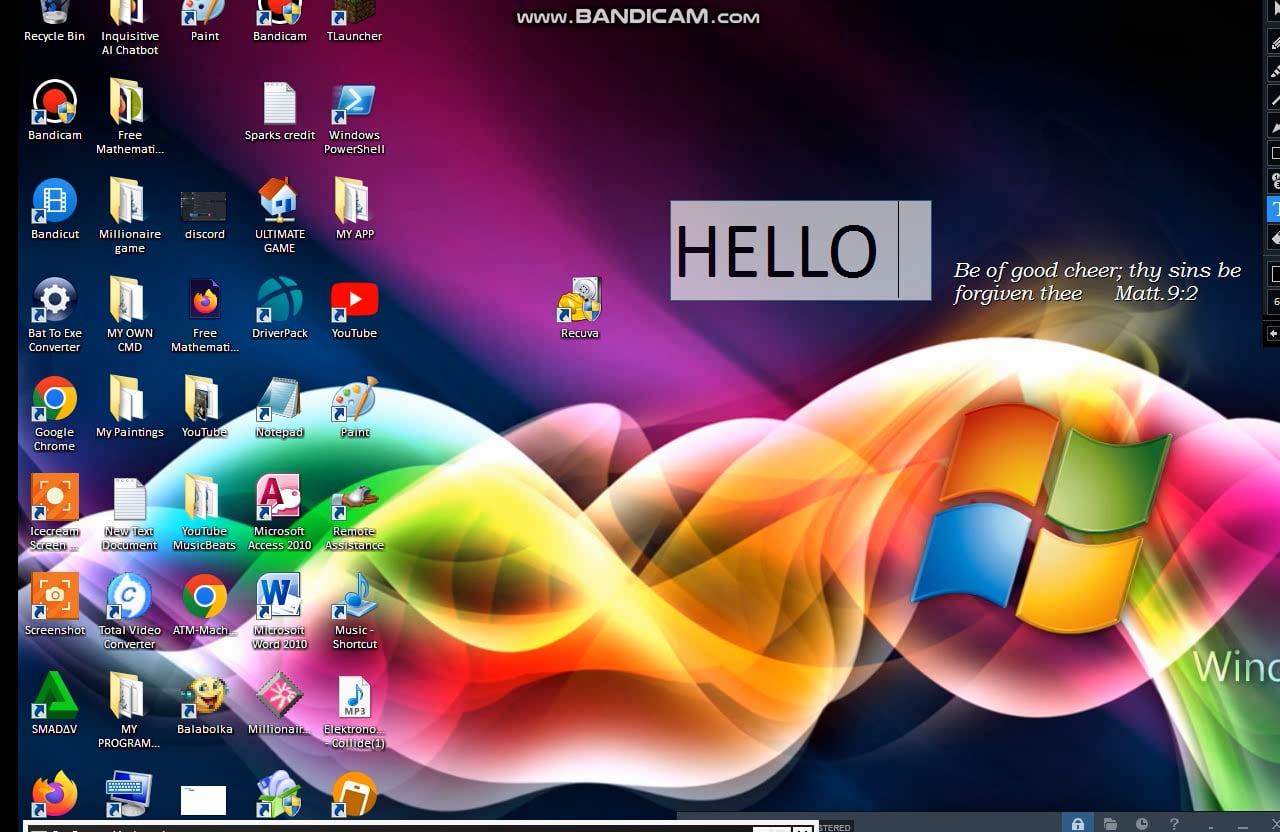Image resolution: width=1280 pixels, height=832 pixels.
Task: Open the Free Mathemati... Firefox HTML file
Action: pos(204,315)
